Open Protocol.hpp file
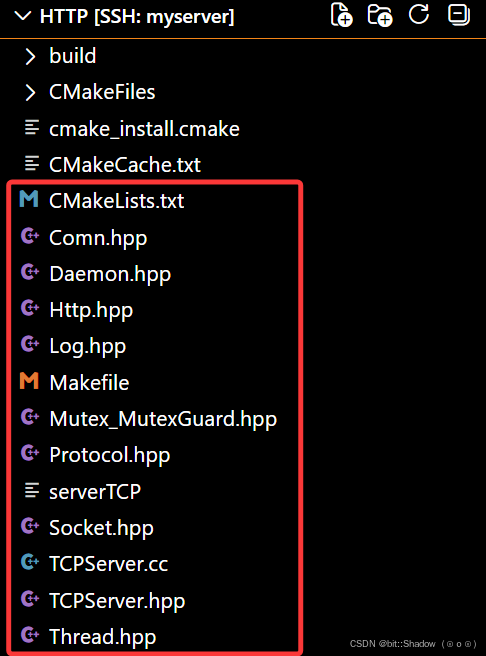Image resolution: width=486 pixels, height=656 pixels. (x=110, y=455)
